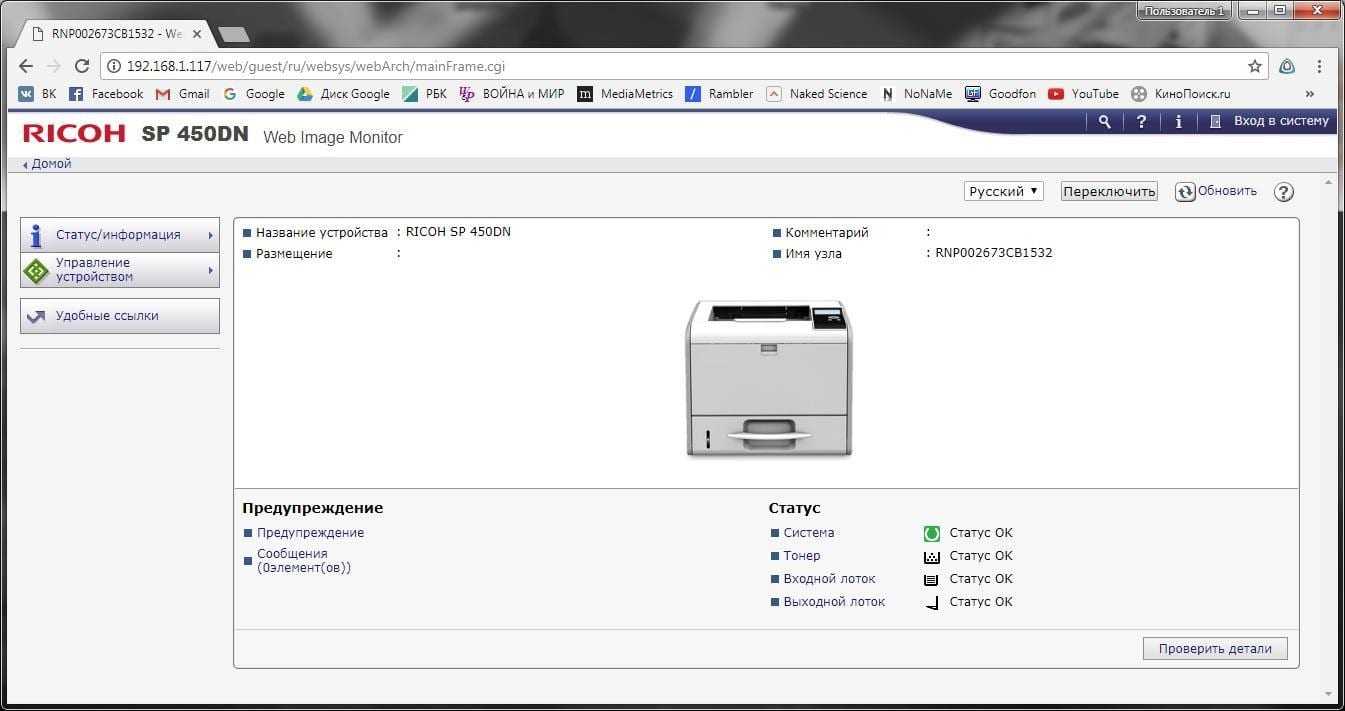Click the toner status icon
The height and width of the screenshot is (711, 1345).
point(932,557)
